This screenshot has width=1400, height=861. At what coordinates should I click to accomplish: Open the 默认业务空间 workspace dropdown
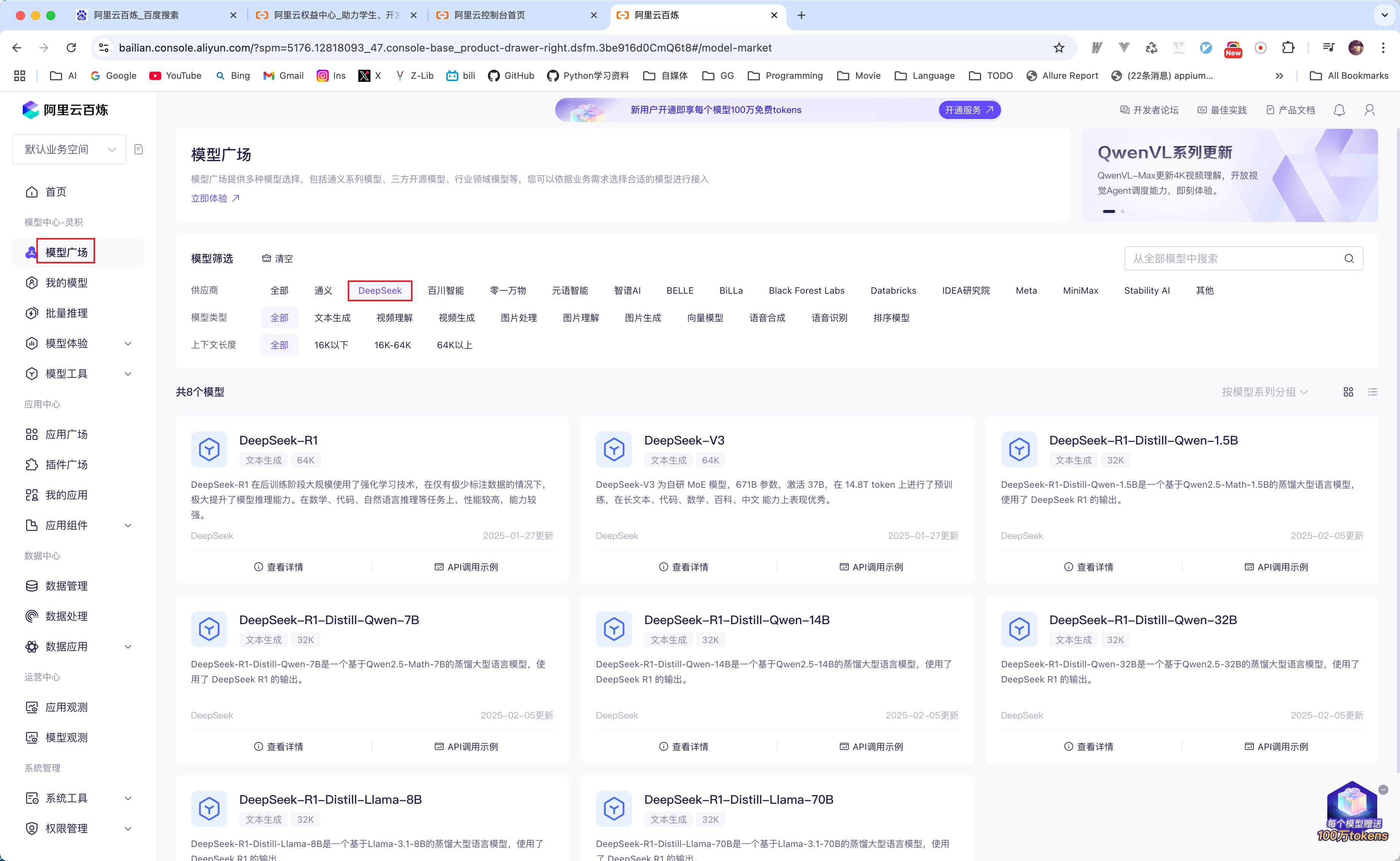[69, 149]
